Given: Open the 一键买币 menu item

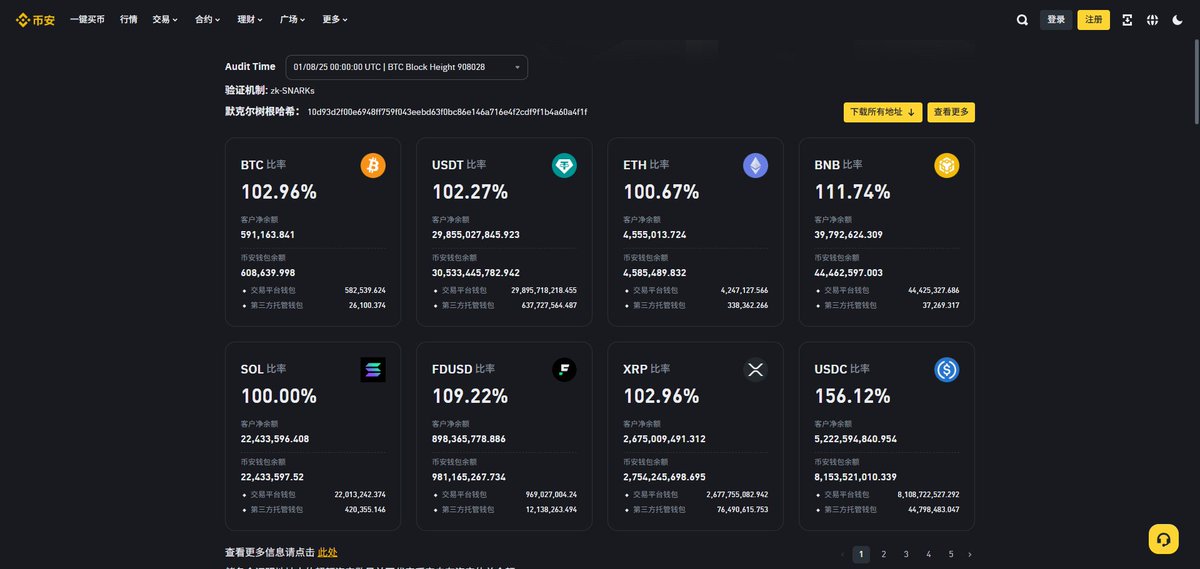Looking at the screenshot, I should [x=87, y=19].
